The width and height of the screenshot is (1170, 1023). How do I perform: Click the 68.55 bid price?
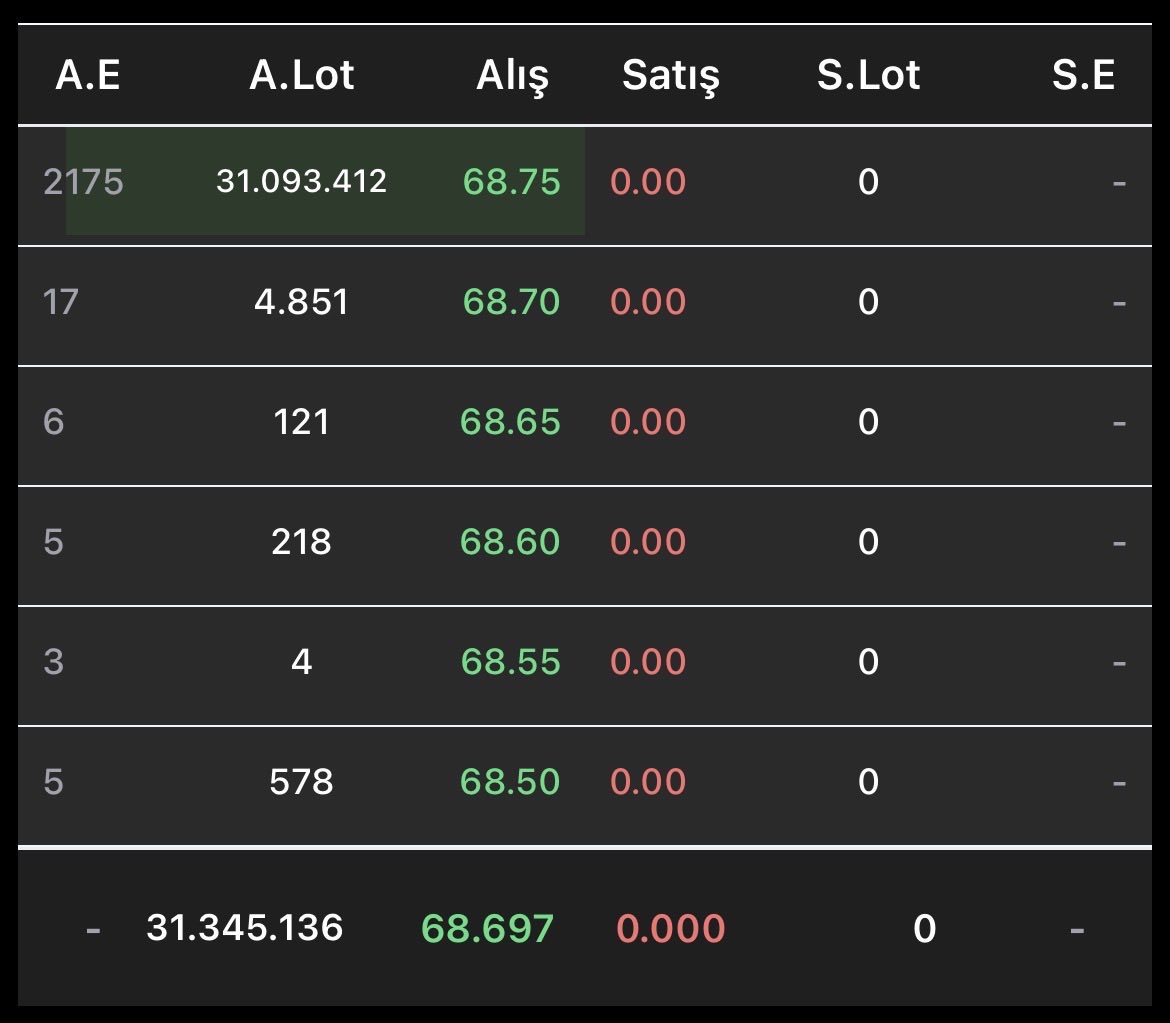(x=510, y=662)
